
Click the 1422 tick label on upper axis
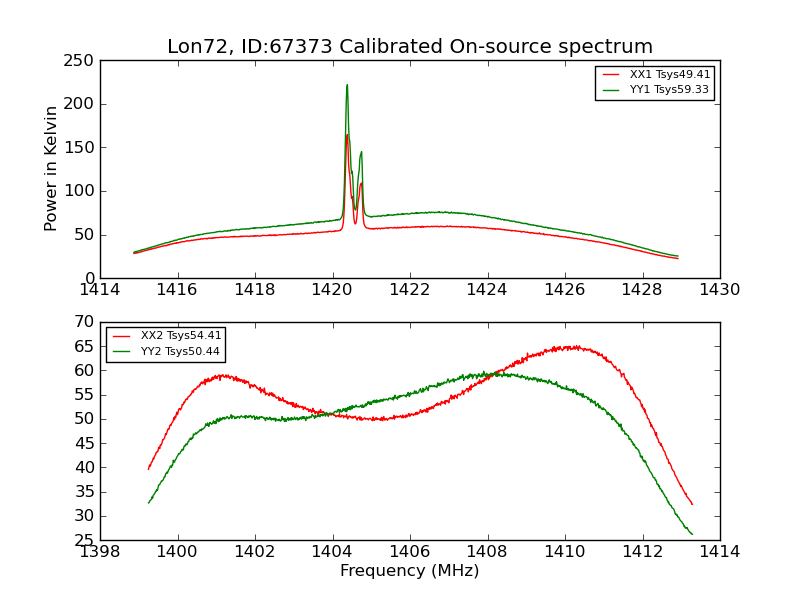click(x=410, y=290)
